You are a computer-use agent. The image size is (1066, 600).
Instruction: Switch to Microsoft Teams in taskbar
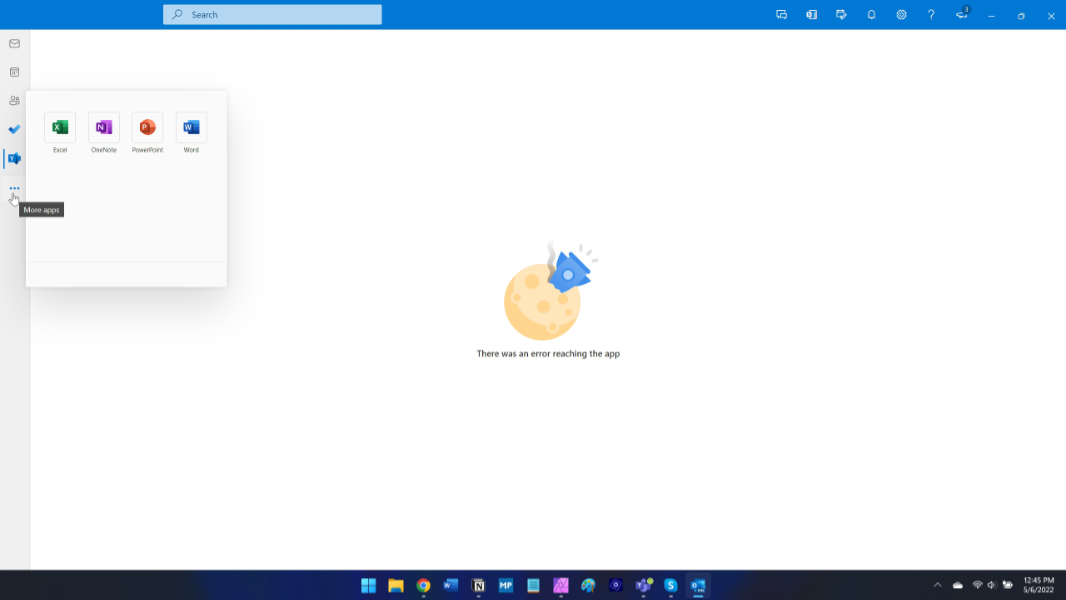click(x=643, y=585)
